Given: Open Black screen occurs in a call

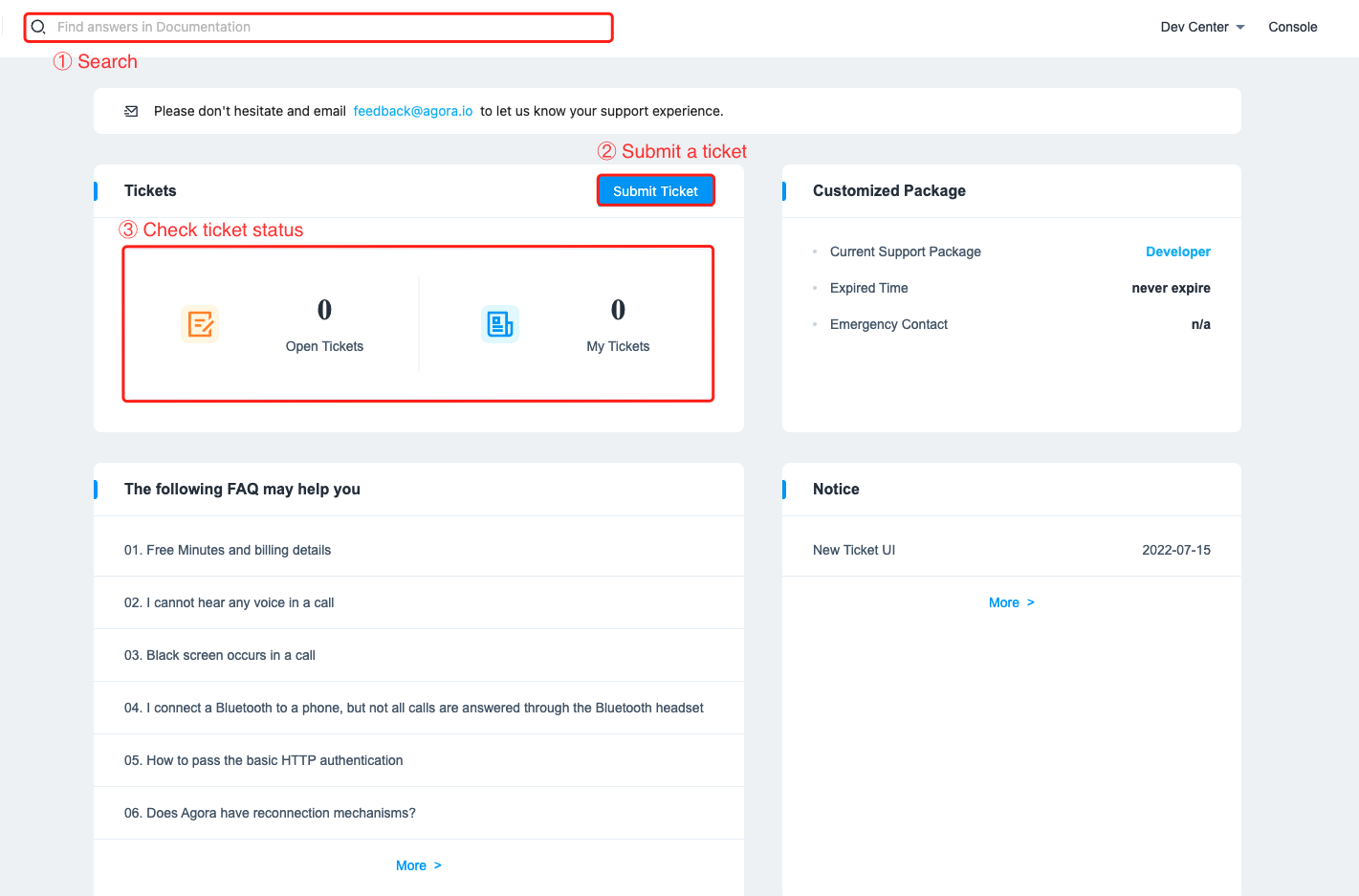Looking at the screenshot, I should coord(220,655).
